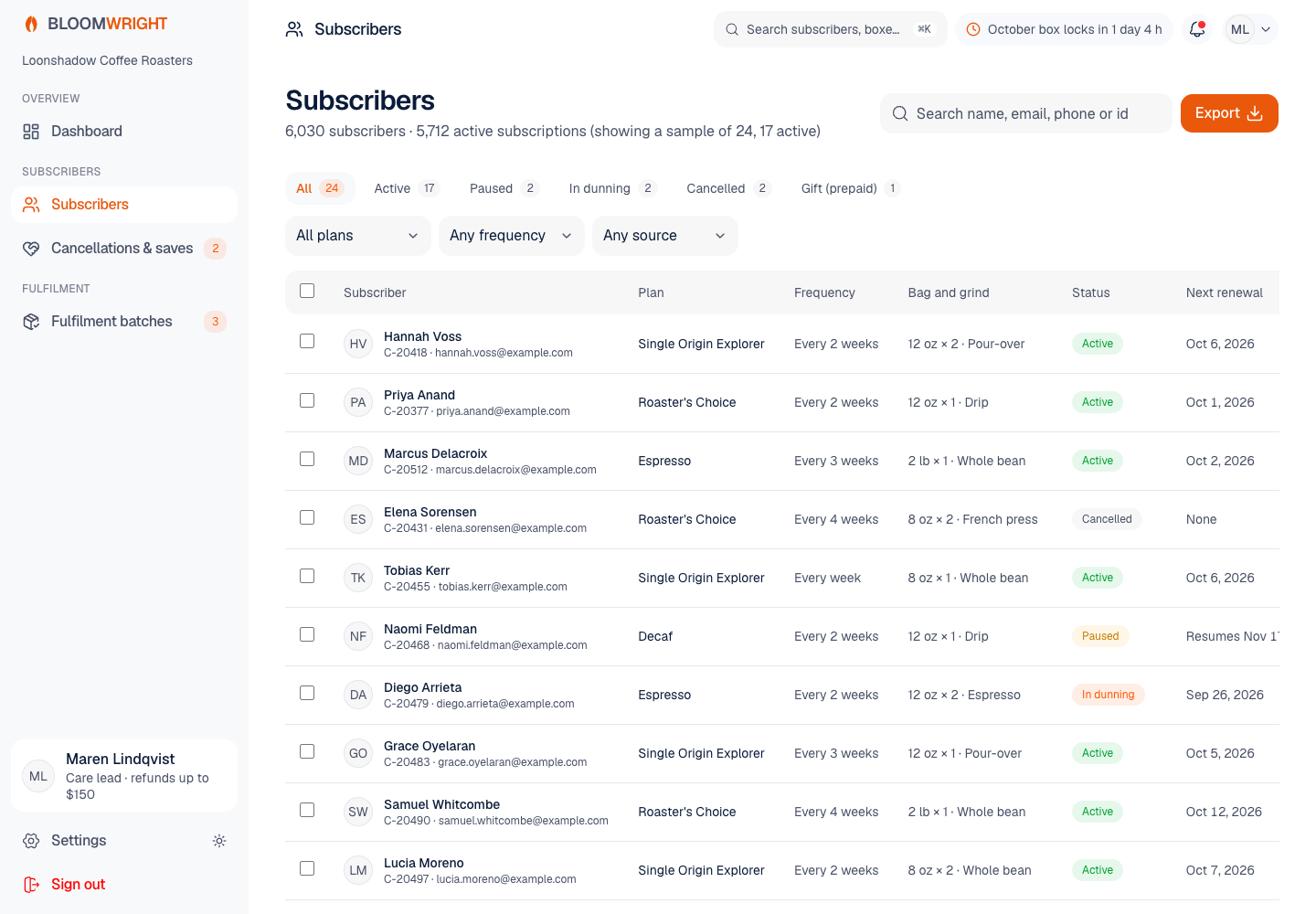This screenshot has width=1316, height=914.
Task: Select the Elena Sorensen row checkbox
Action: (307, 517)
